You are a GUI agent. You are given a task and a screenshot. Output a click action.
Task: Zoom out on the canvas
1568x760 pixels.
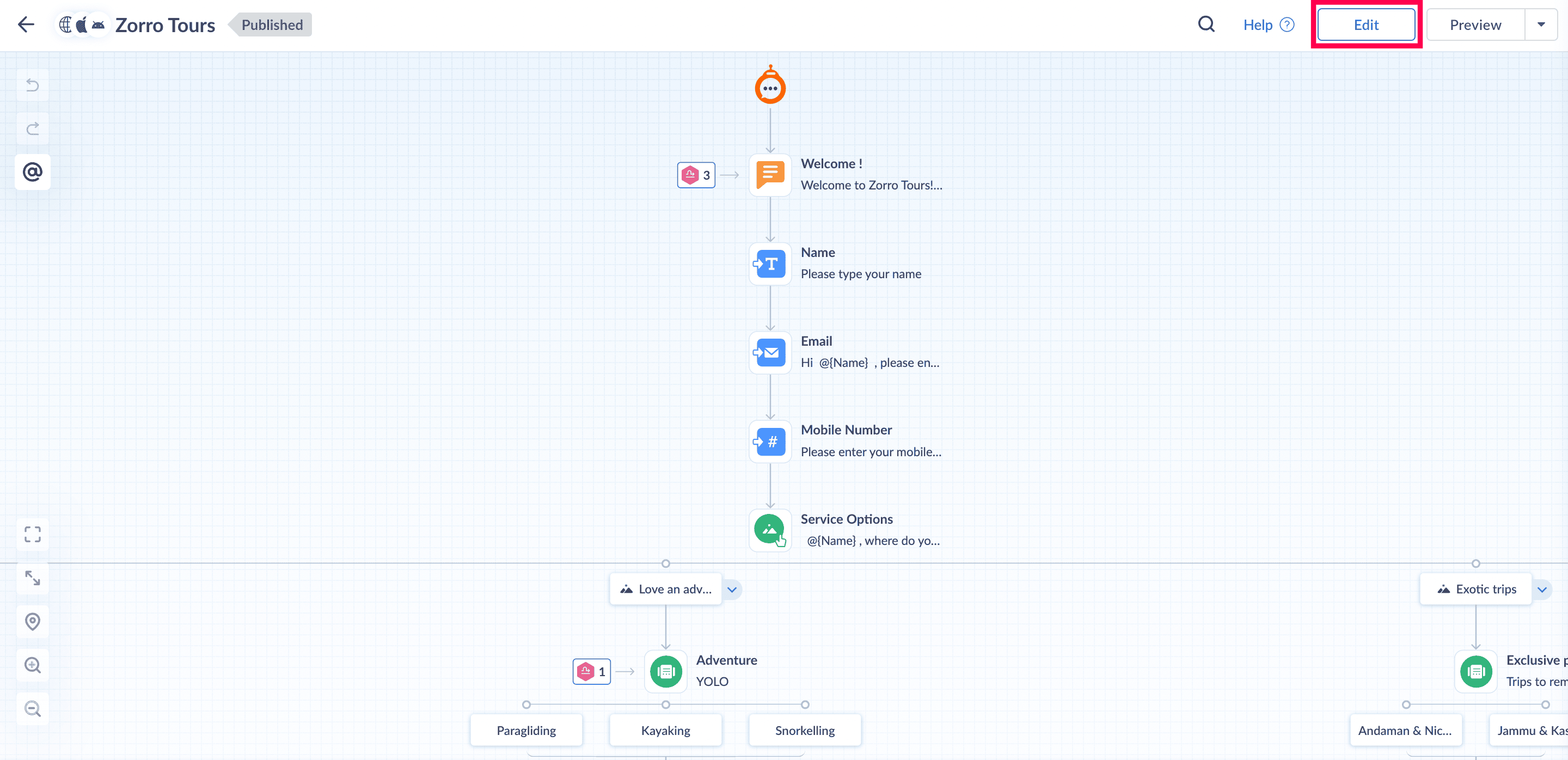click(x=33, y=709)
